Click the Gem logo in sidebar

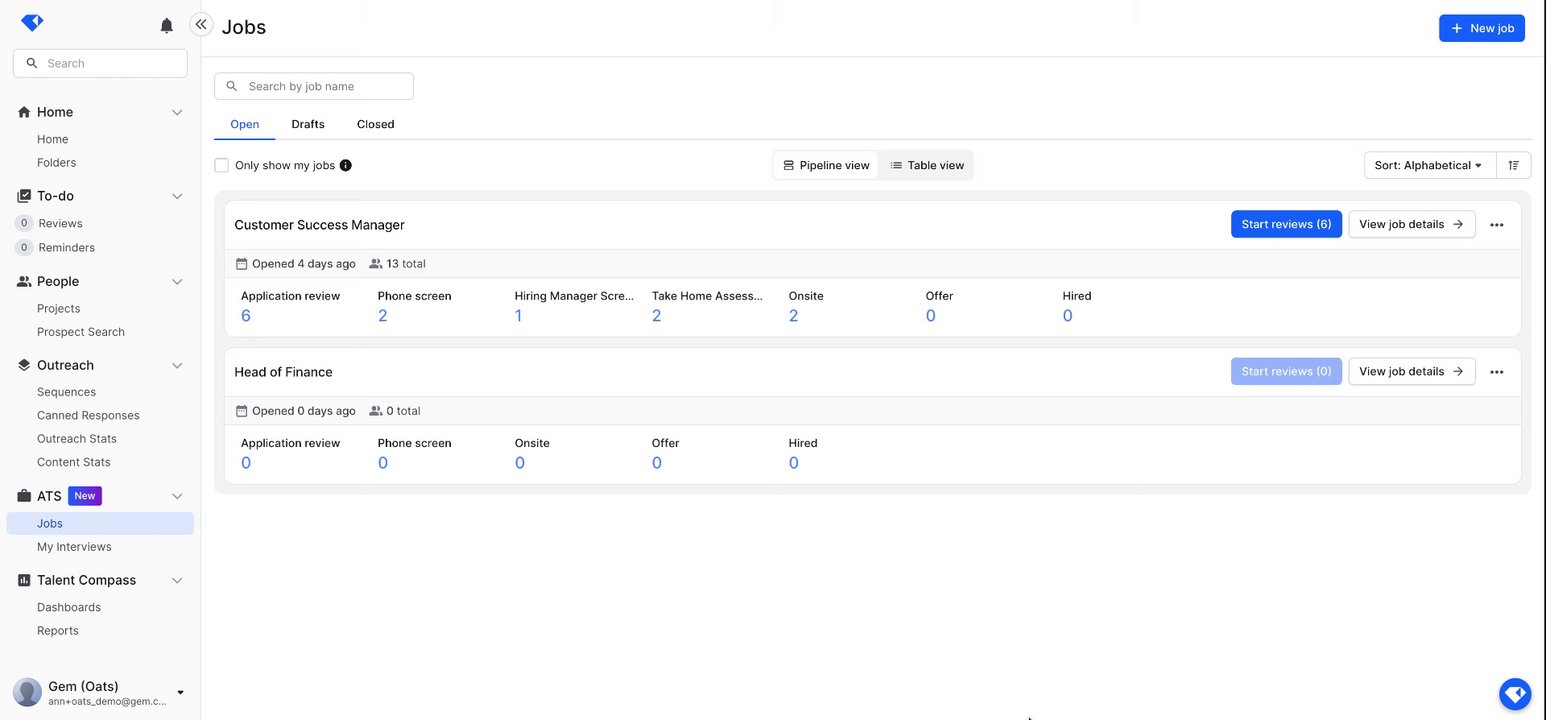click(32, 23)
